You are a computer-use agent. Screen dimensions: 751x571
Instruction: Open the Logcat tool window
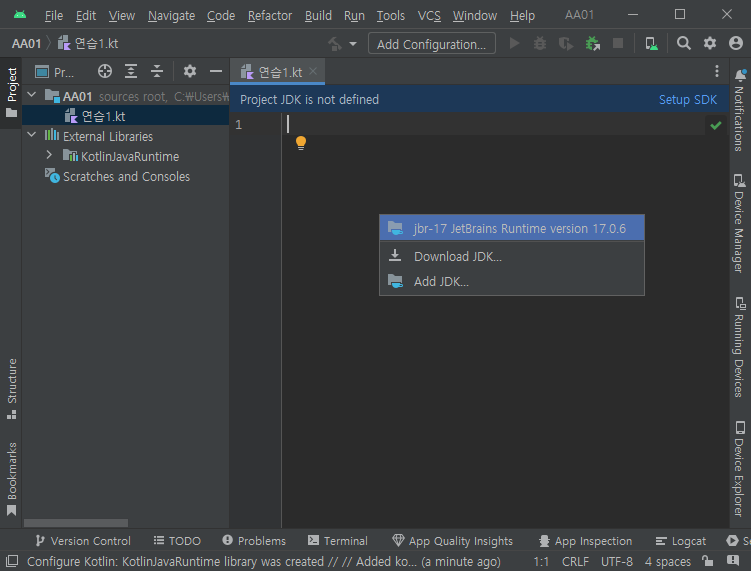click(x=681, y=541)
